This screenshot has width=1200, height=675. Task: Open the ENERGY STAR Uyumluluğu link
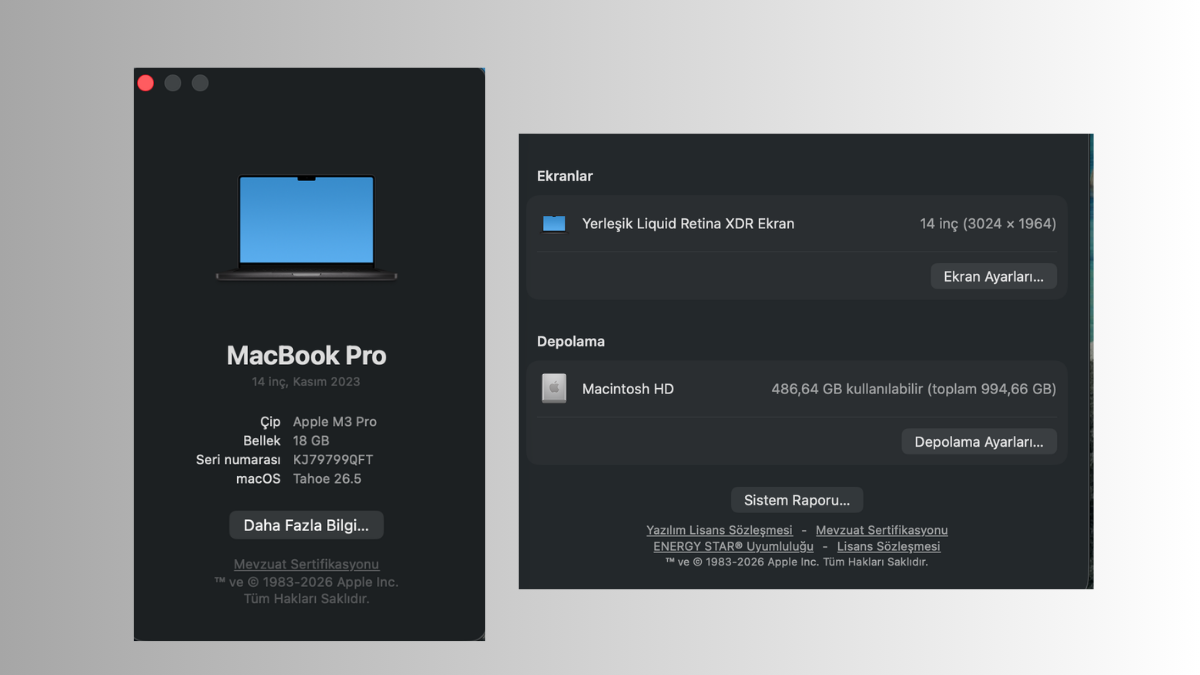pyautogui.click(x=733, y=547)
